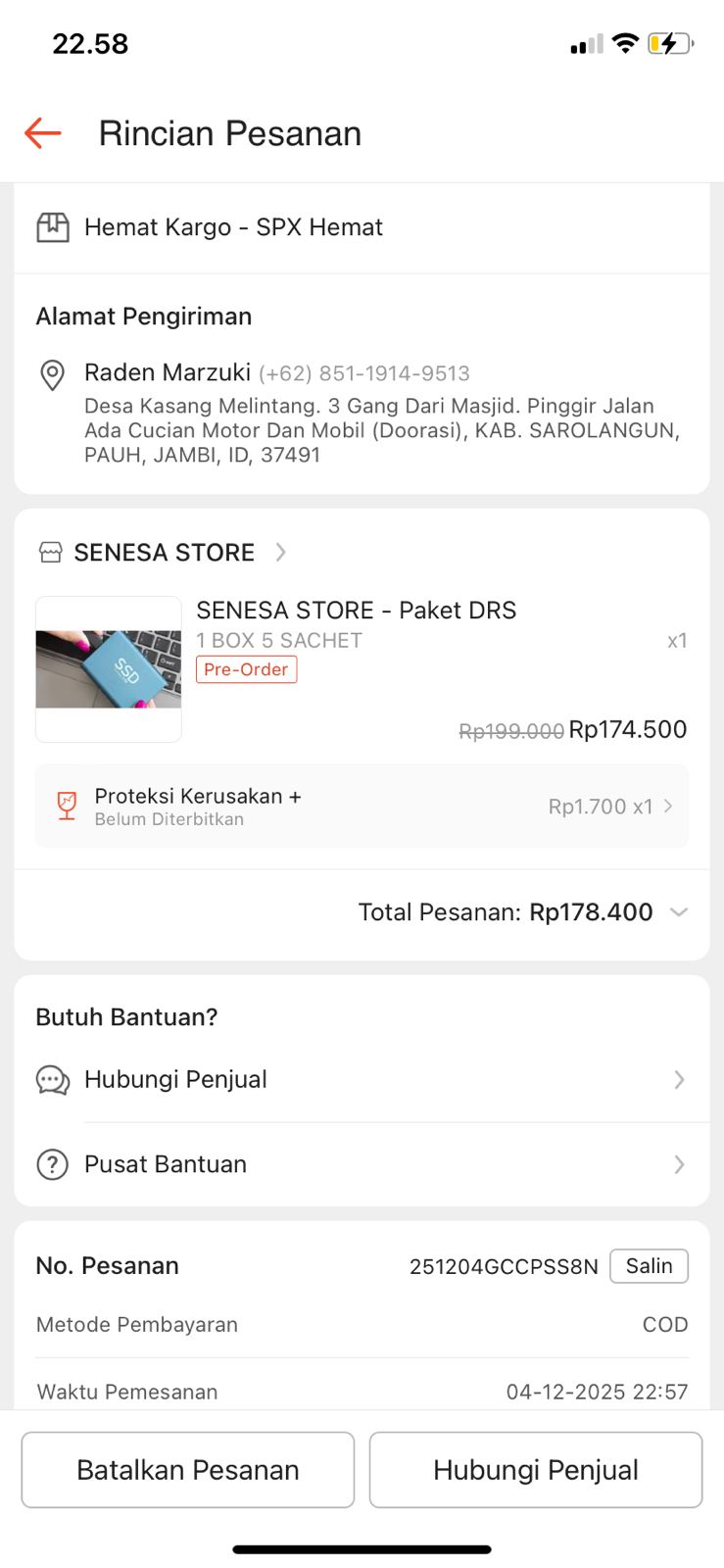This screenshot has width=724, height=1568.
Task: Tap the Proteksi Kerusakan glass icon
Action: [x=67, y=806]
